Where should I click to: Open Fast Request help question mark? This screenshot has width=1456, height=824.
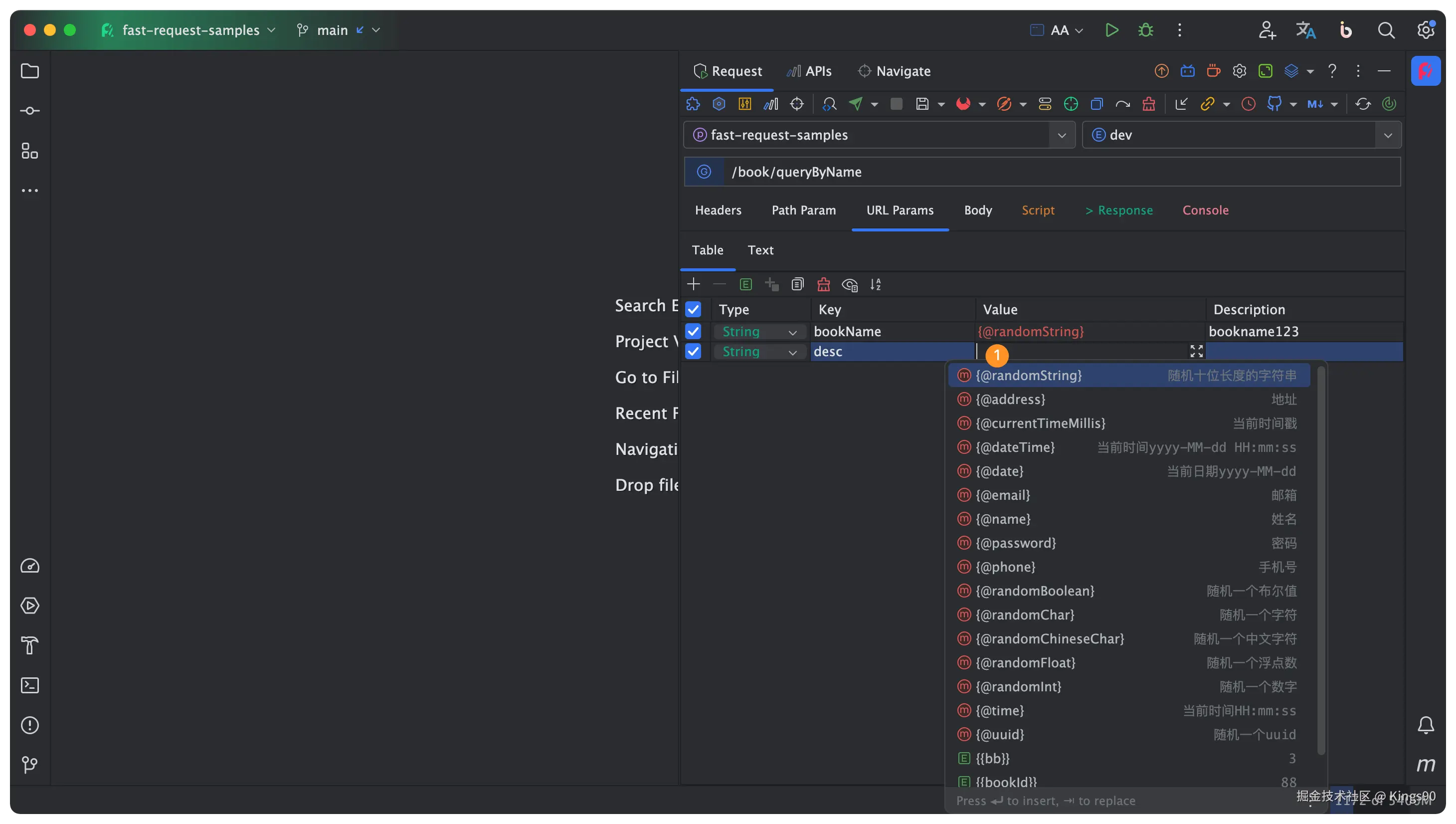click(1331, 71)
